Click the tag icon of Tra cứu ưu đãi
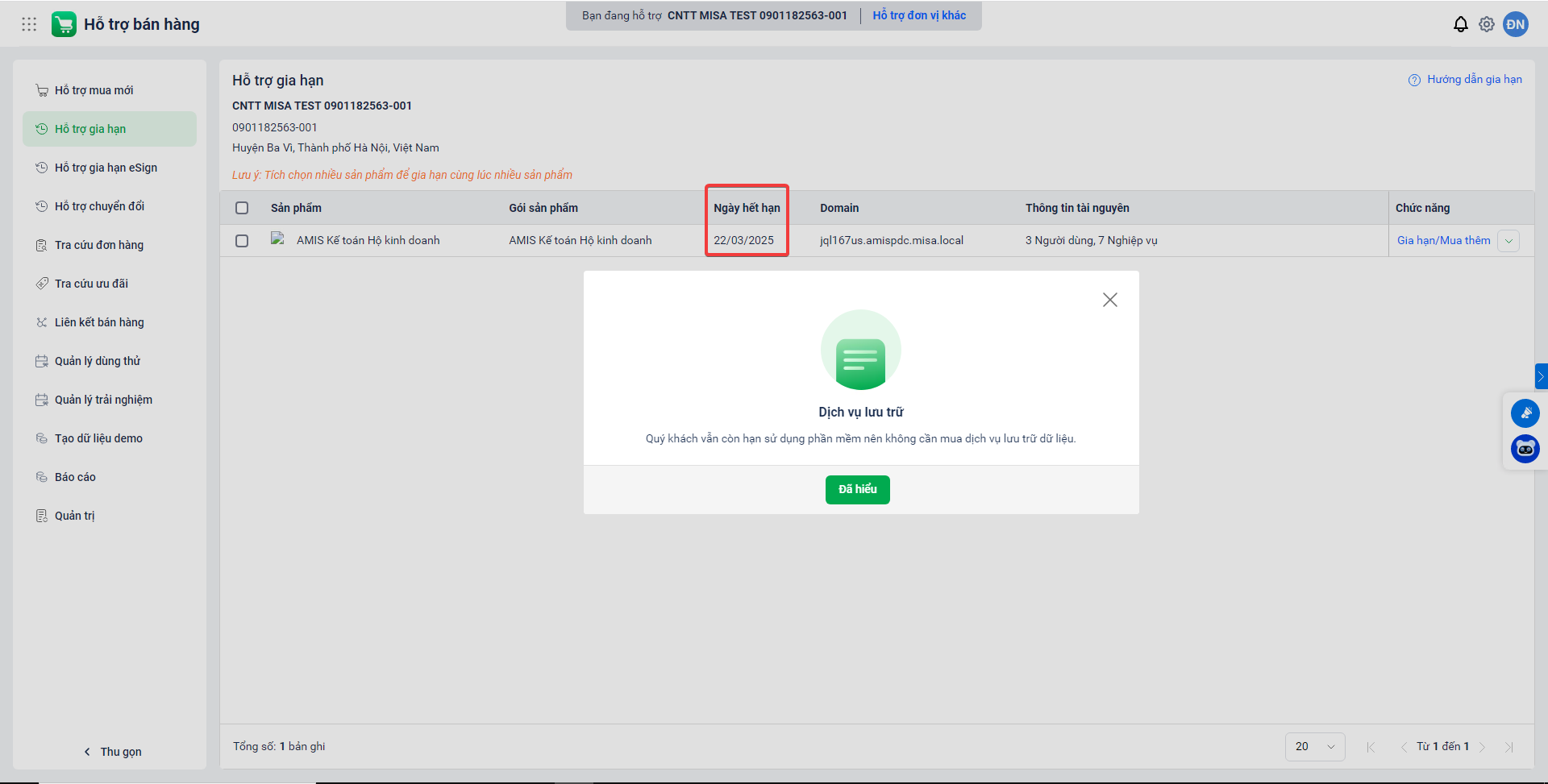 pyautogui.click(x=41, y=284)
